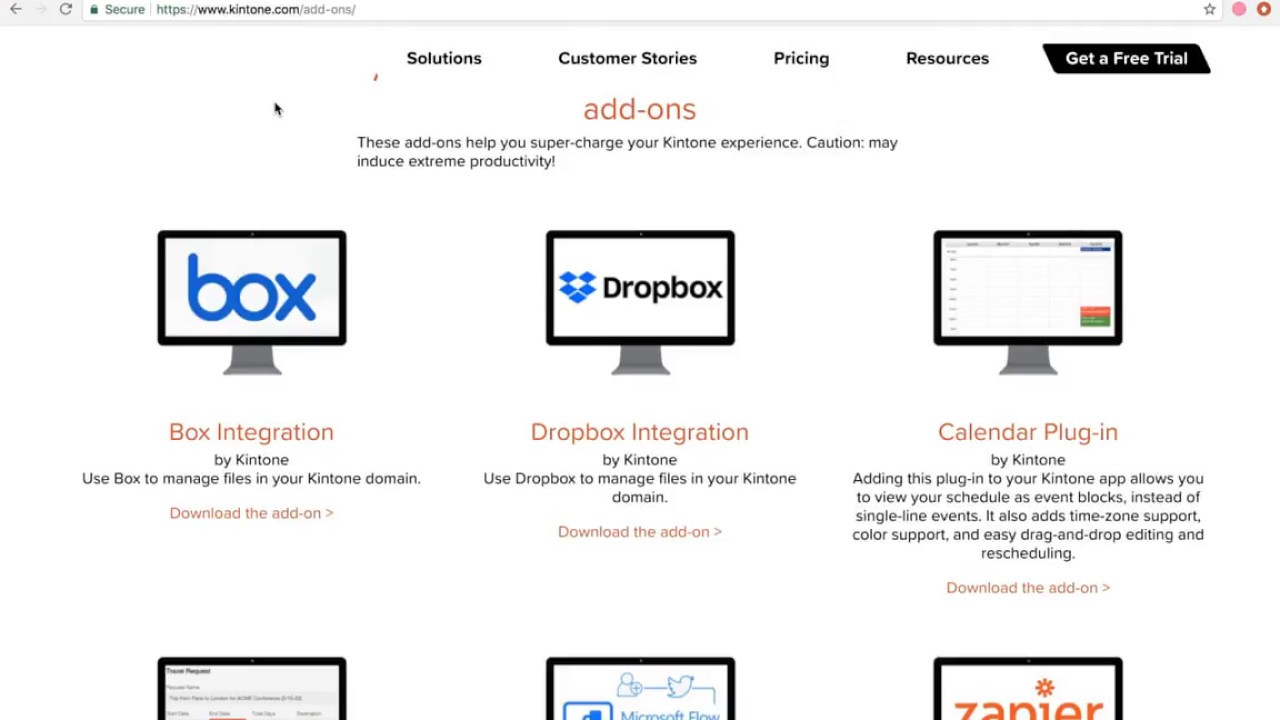This screenshot has width=1280, height=720.
Task: Open the Box Integration title link
Action: coord(251,432)
